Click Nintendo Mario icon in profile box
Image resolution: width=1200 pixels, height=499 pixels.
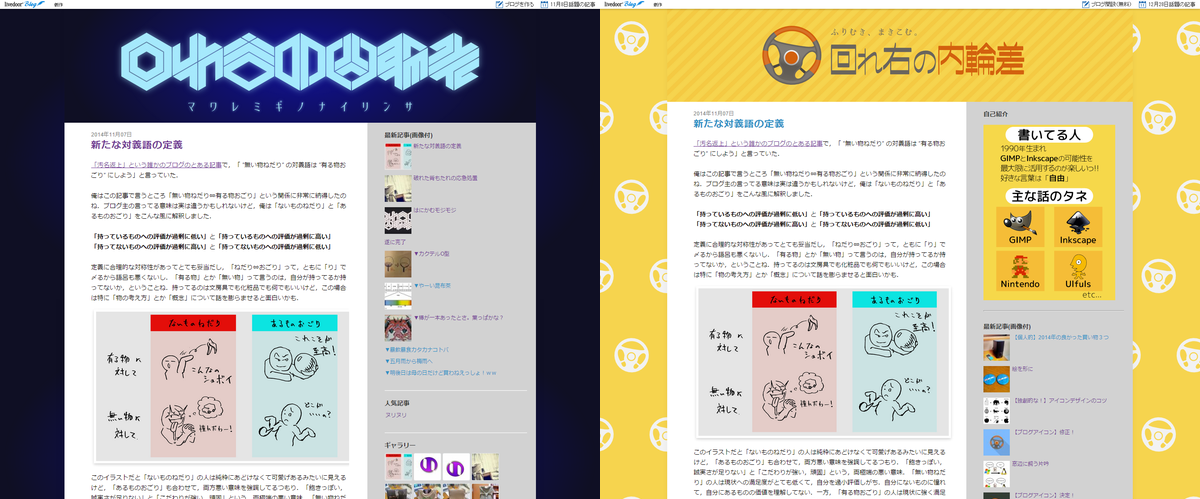point(1019,270)
